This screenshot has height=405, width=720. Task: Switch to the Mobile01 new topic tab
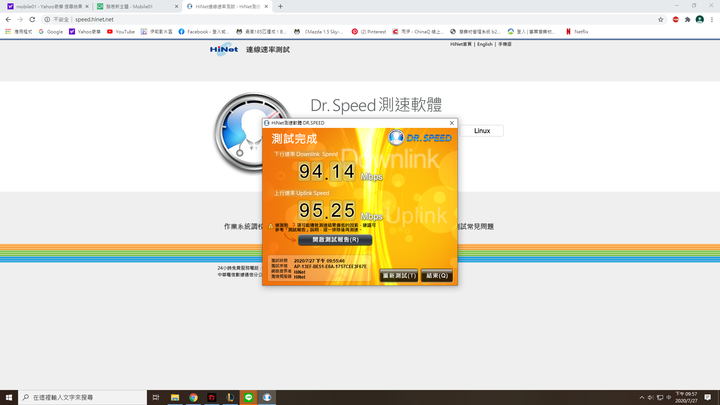coord(137,6)
